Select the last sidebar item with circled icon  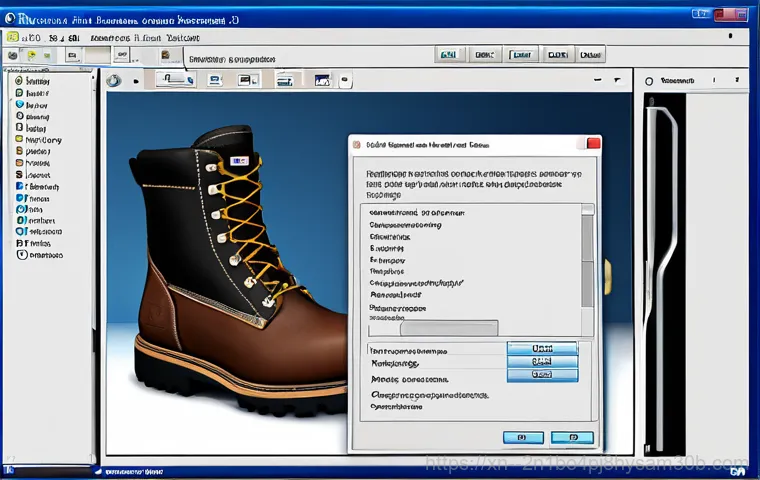coord(40,255)
